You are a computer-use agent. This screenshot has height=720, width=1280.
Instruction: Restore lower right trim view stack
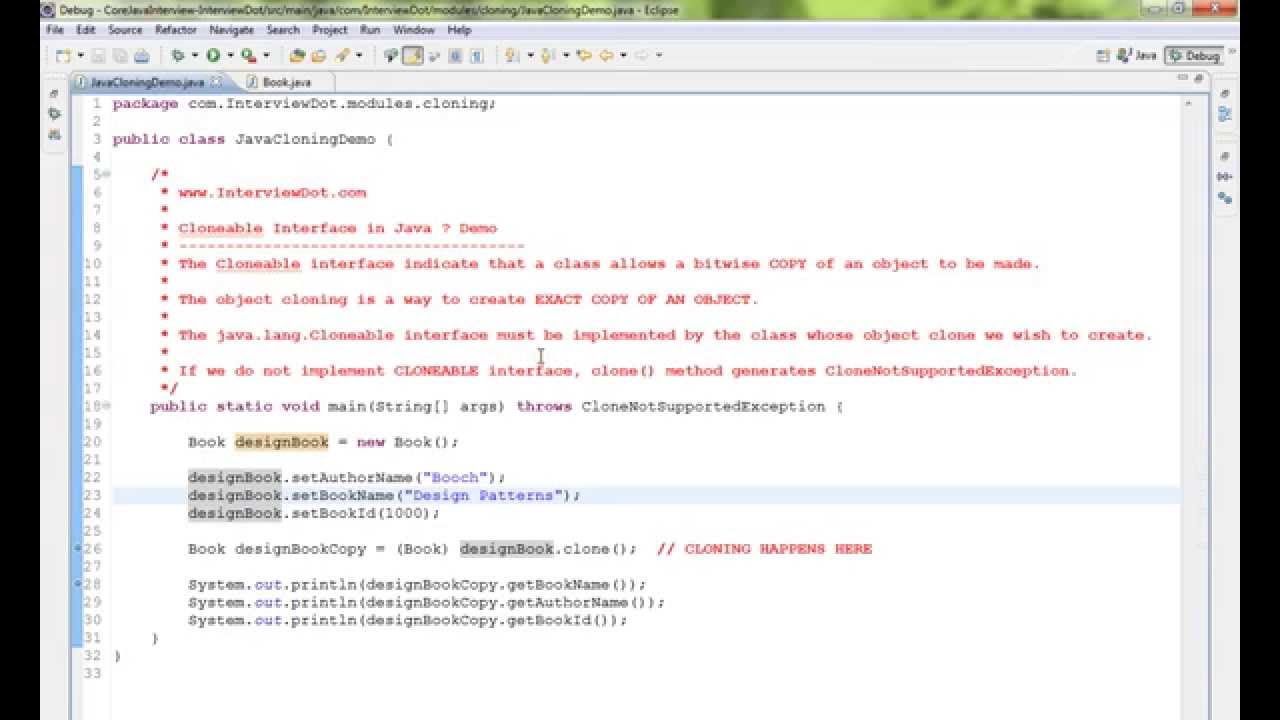coord(1225,156)
